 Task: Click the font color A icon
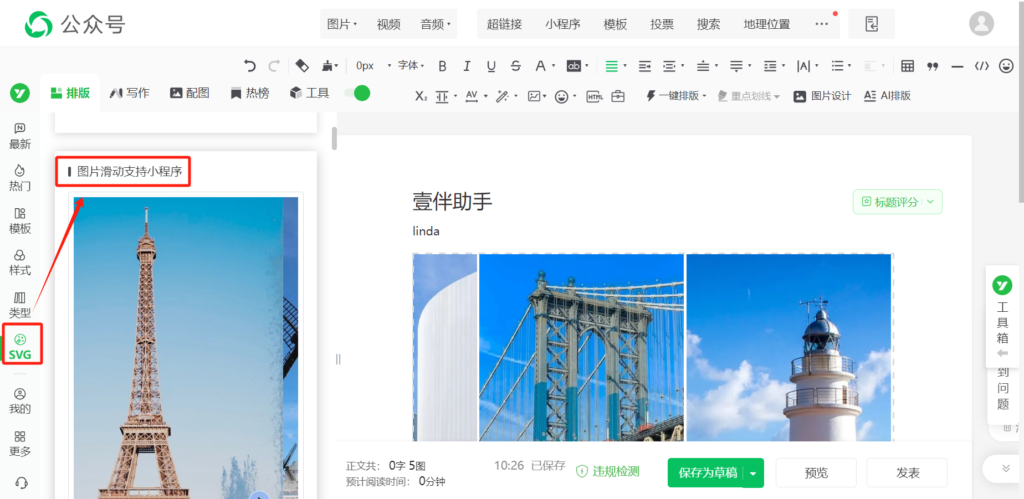pos(540,66)
